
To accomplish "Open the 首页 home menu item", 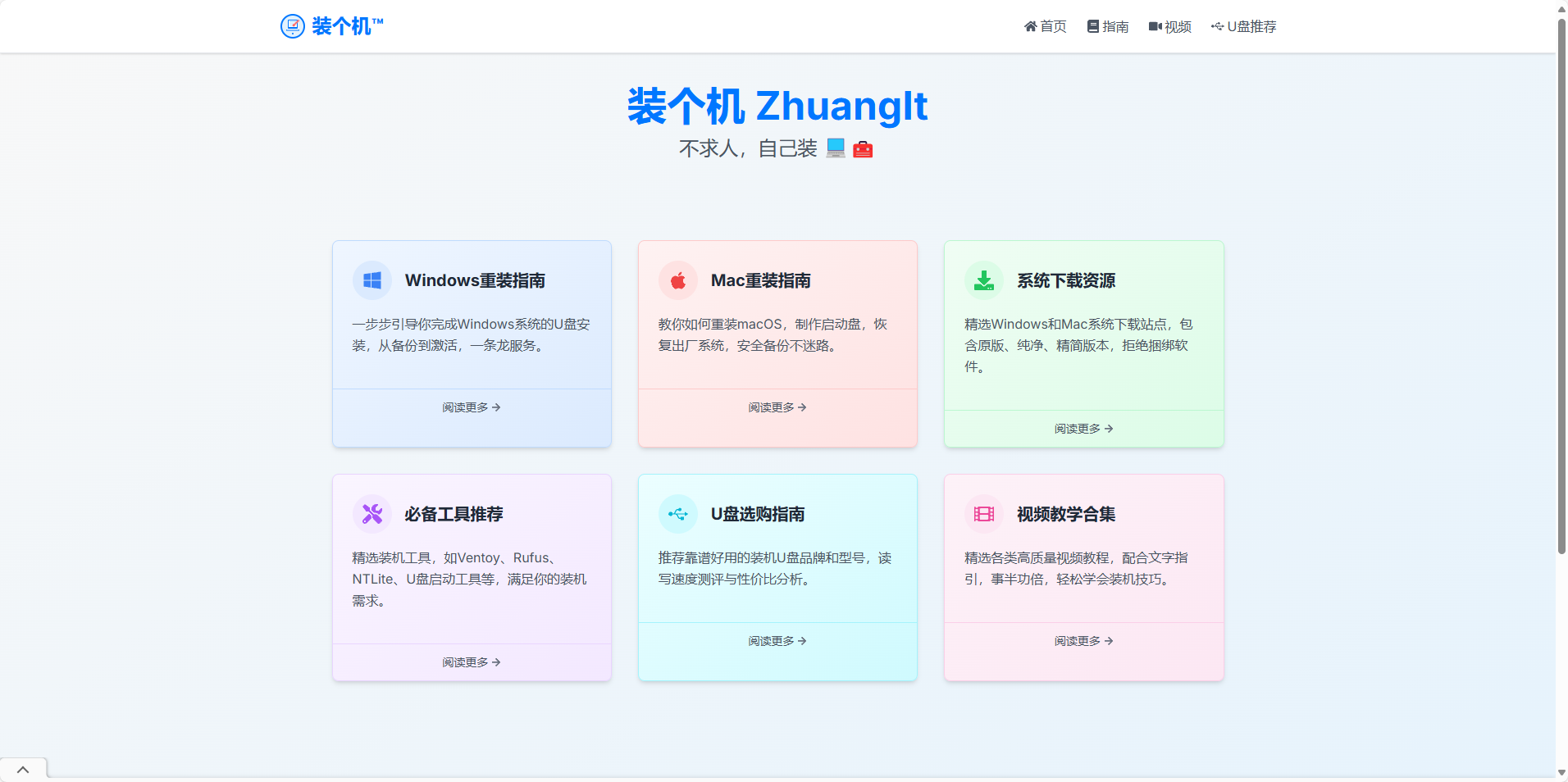I will [x=1046, y=27].
